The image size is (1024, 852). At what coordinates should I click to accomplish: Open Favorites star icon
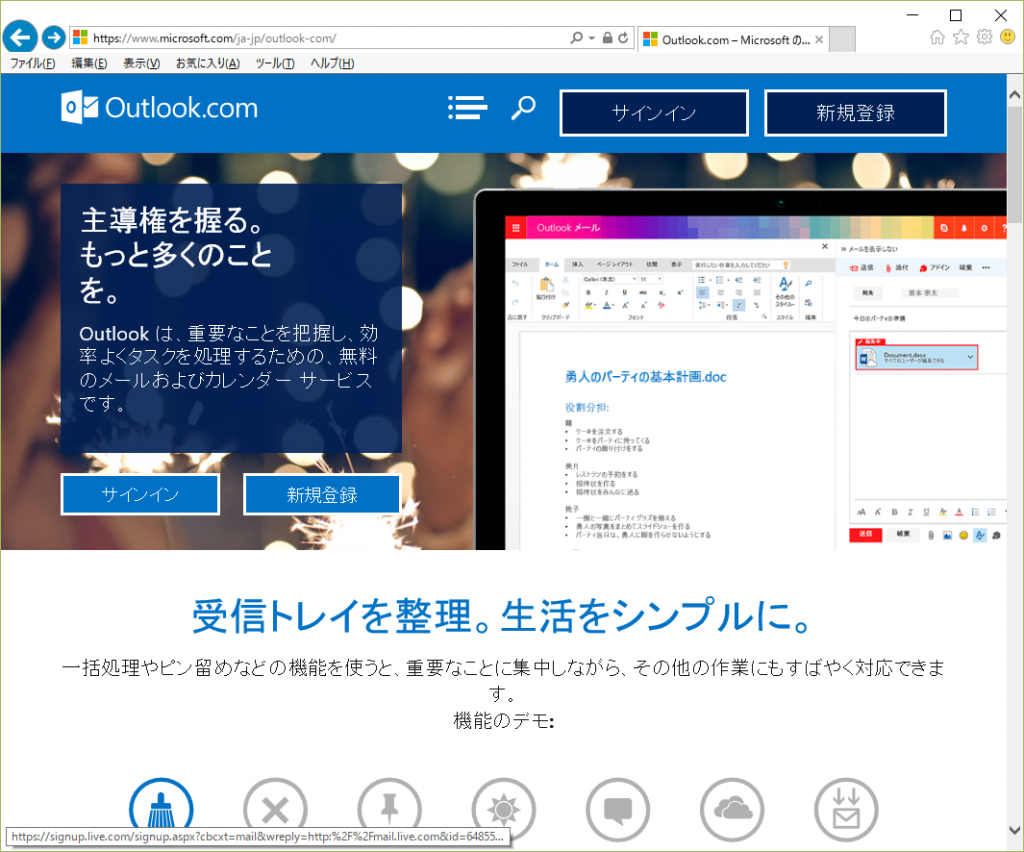click(961, 37)
